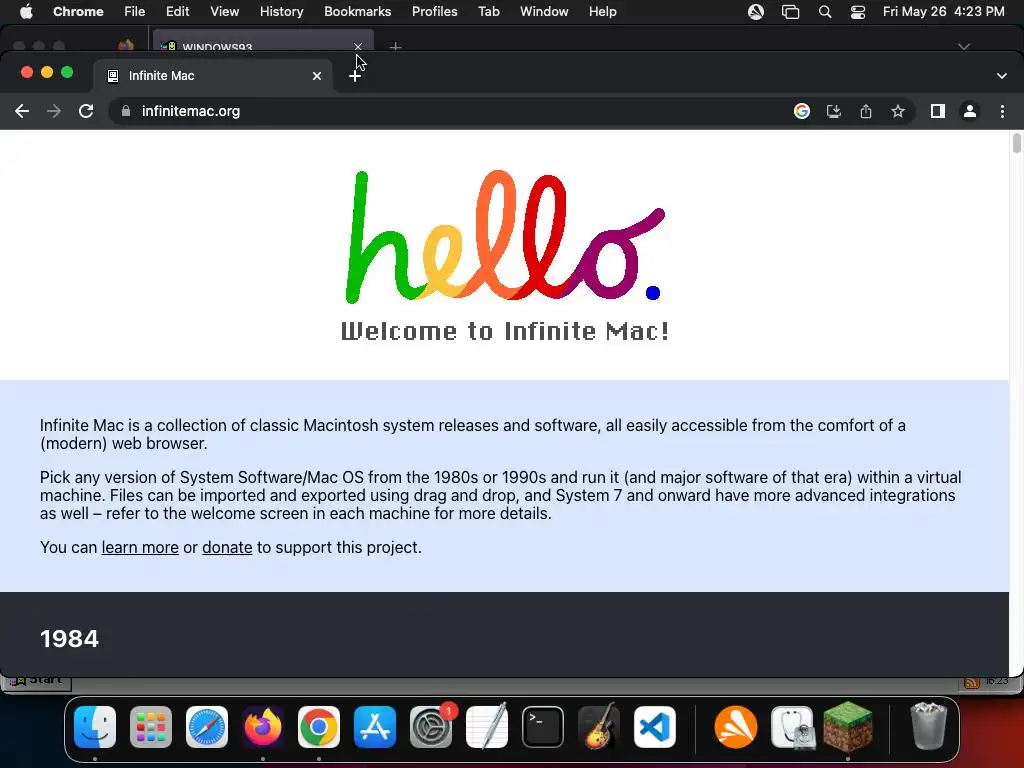Open the Bookmarks menu

point(357,12)
